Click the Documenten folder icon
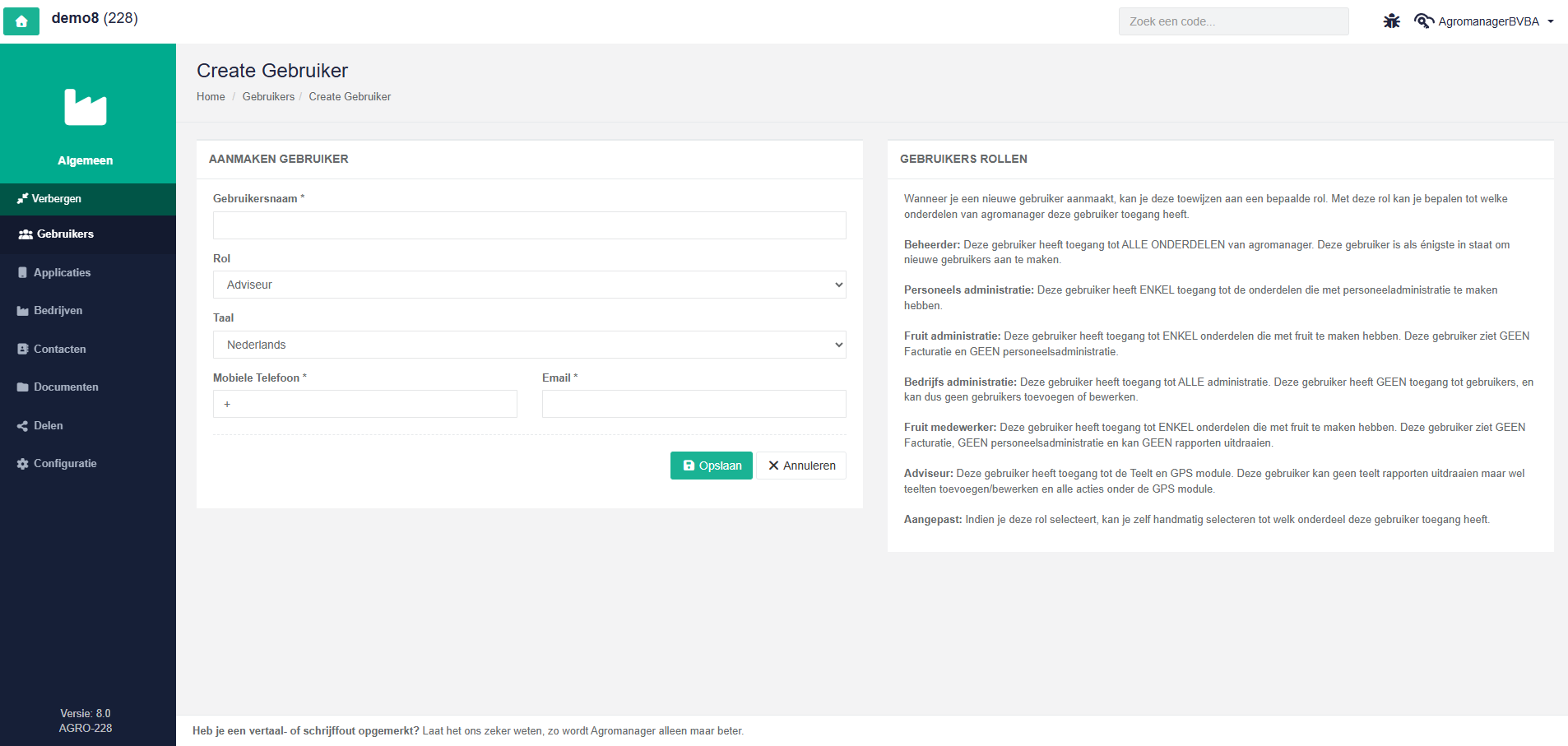This screenshot has height=746, width=1568. tap(23, 387)
